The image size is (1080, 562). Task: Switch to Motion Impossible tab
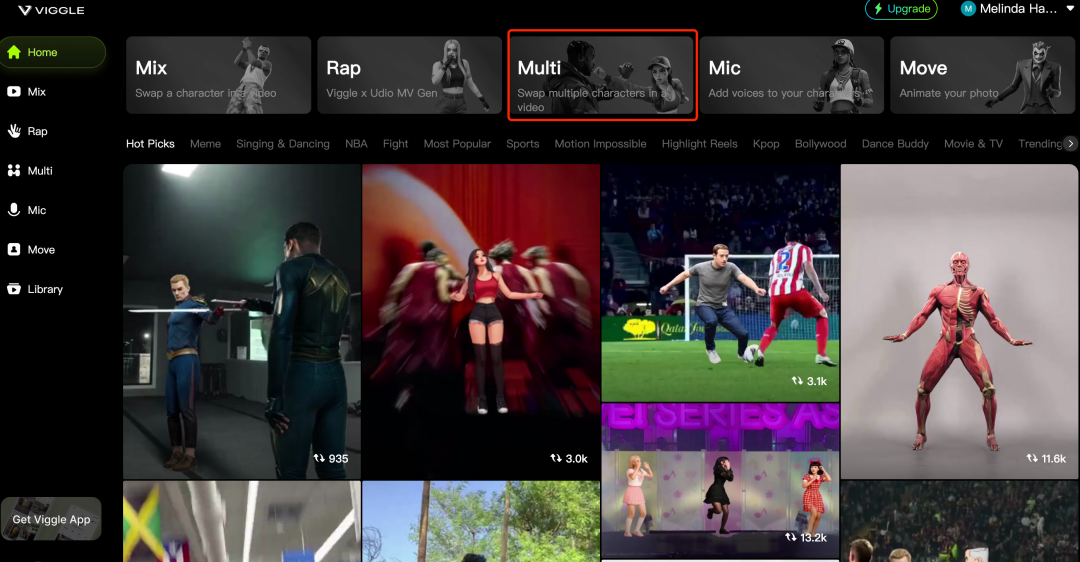point(601,143)
